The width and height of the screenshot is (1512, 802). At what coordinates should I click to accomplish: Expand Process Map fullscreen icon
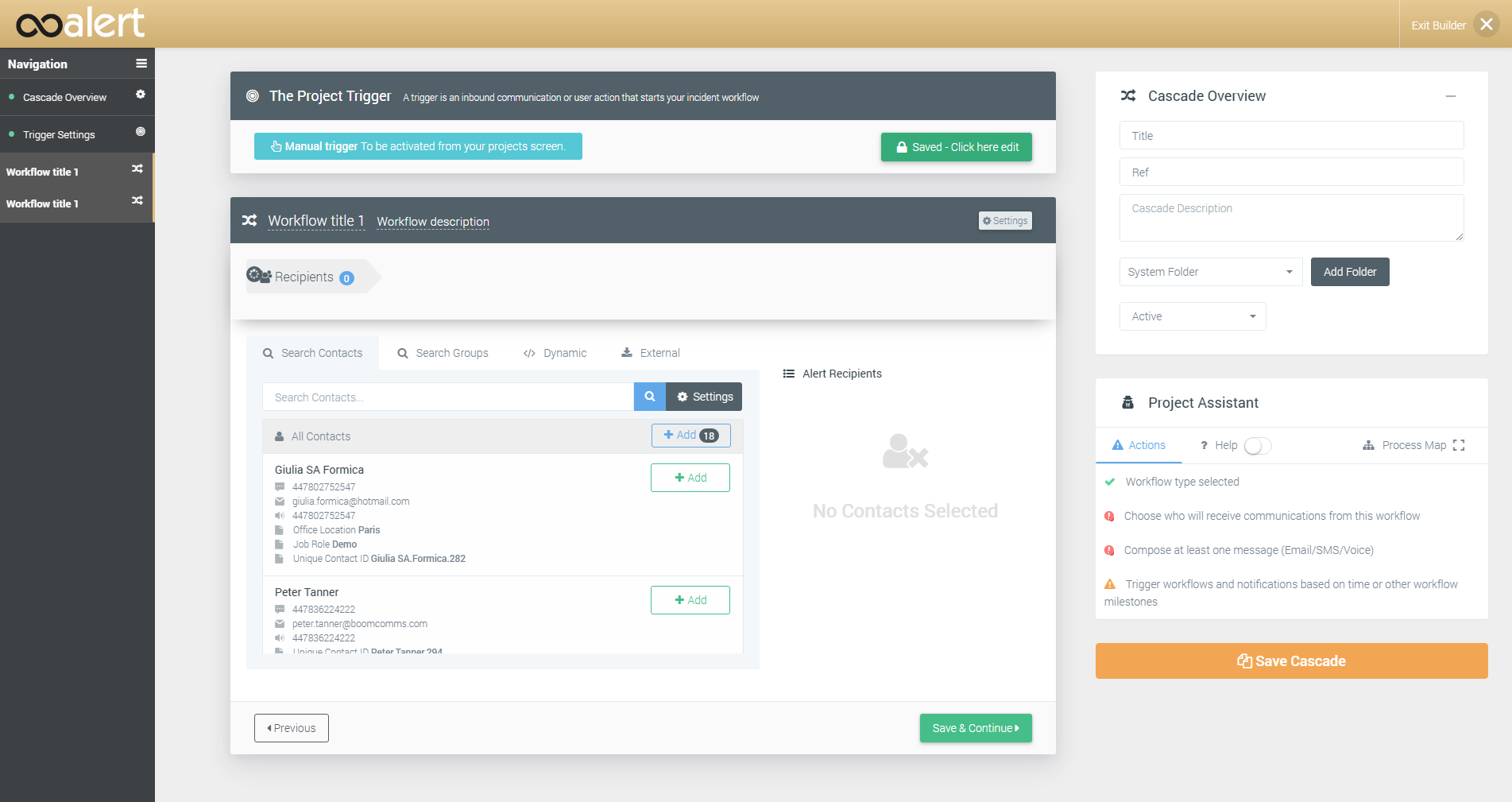[x=1459, y=445]
